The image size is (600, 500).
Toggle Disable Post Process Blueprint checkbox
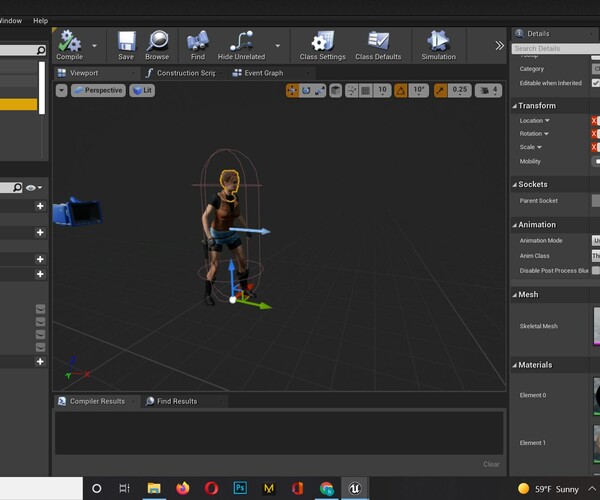[596, 270]
